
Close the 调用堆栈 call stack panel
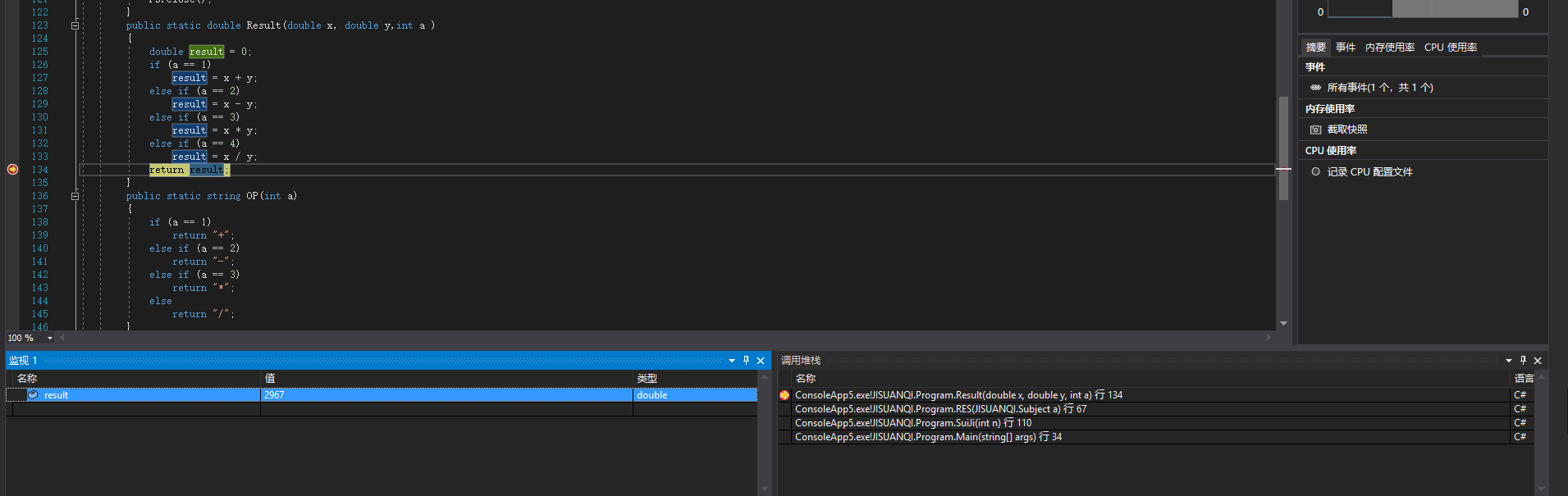1538,361
